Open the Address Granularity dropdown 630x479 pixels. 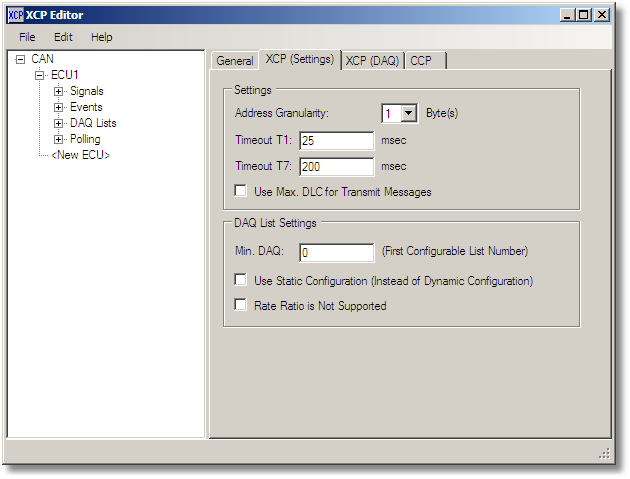(x=409, y=114)
